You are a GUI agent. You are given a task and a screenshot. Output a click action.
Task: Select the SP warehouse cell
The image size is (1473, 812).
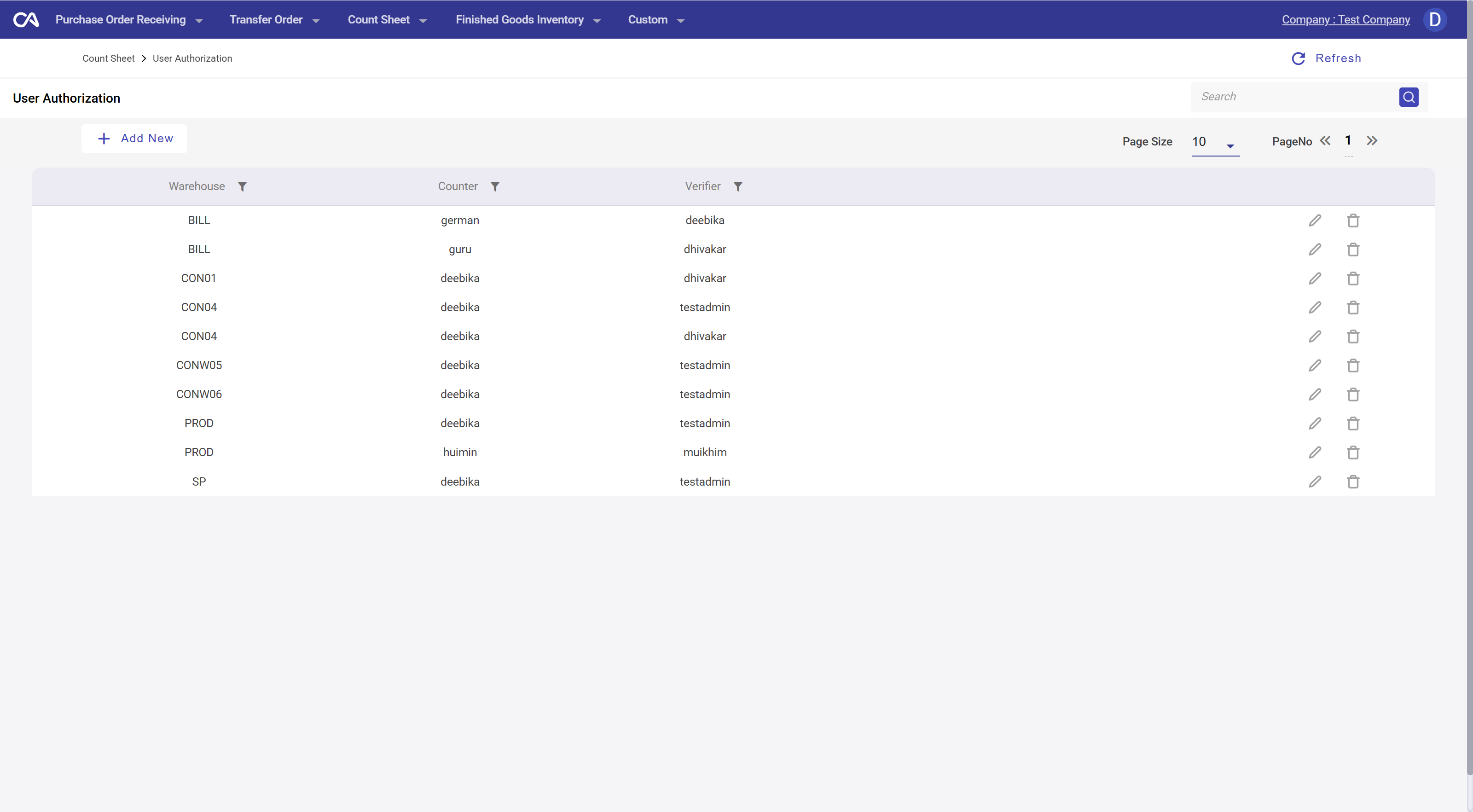199,482
